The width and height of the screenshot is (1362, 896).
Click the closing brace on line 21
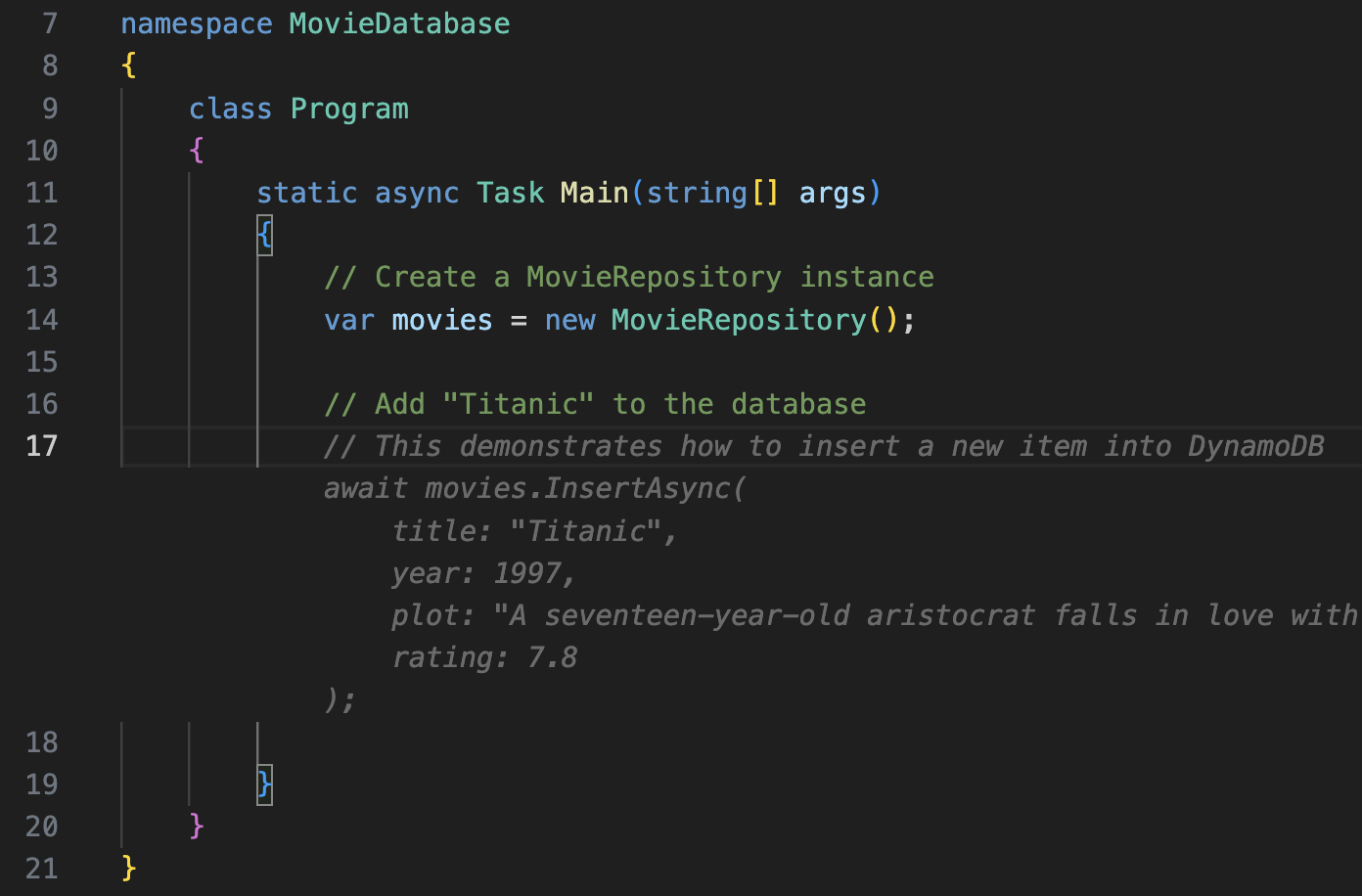(128, 868)
